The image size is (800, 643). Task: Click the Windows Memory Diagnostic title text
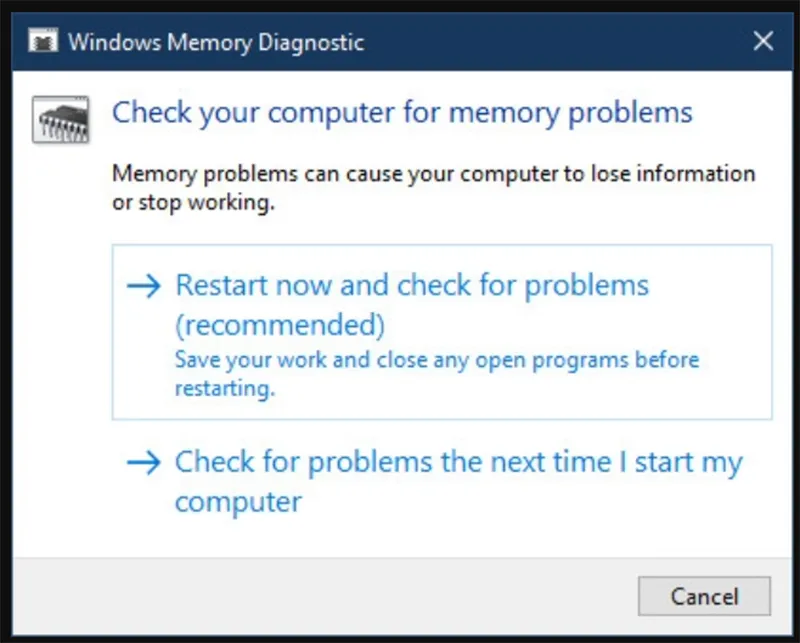click(215, 42)
